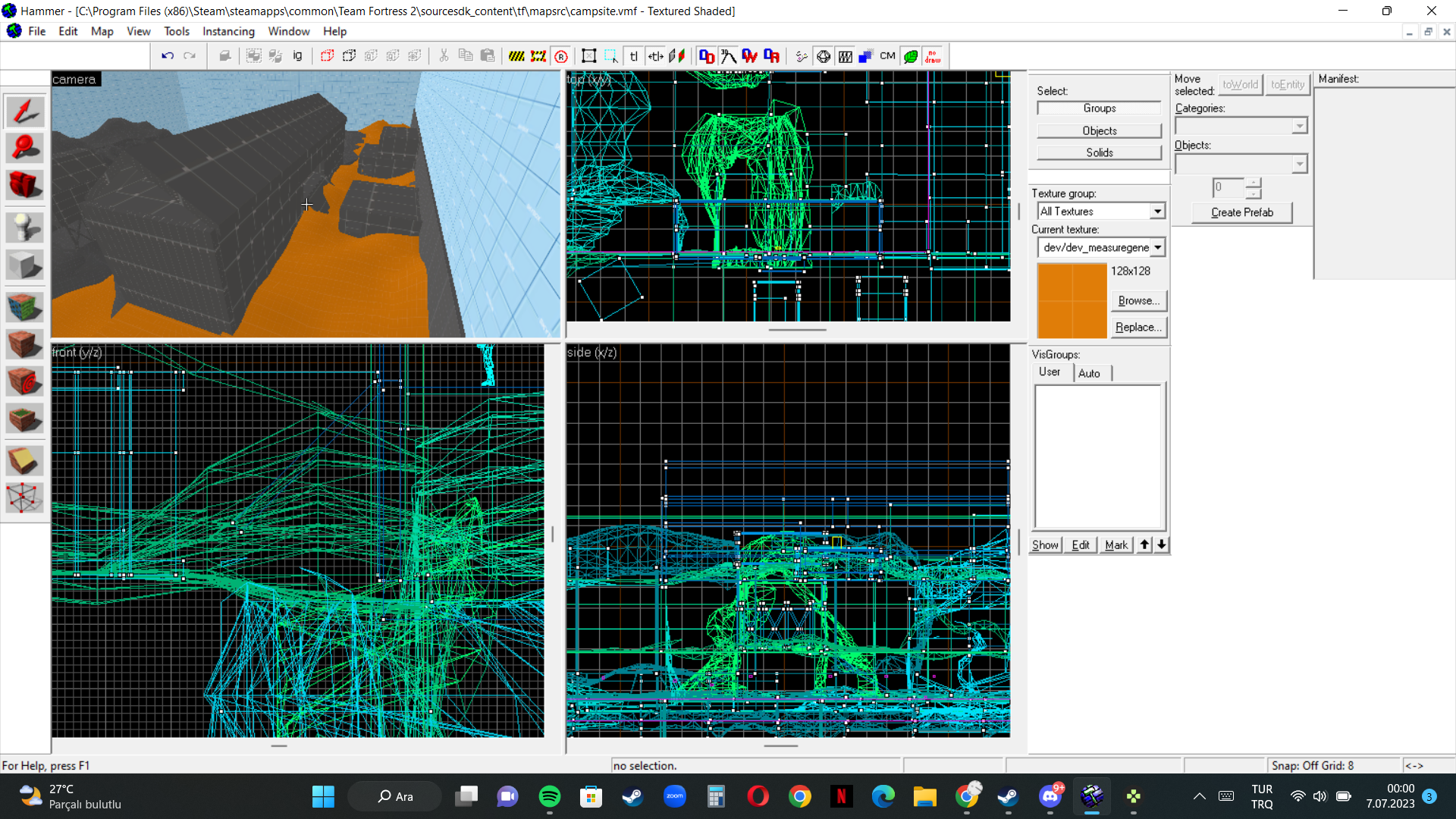
Task: Open the prefab Objects dropdown
Action: (x=1300, y=164)
